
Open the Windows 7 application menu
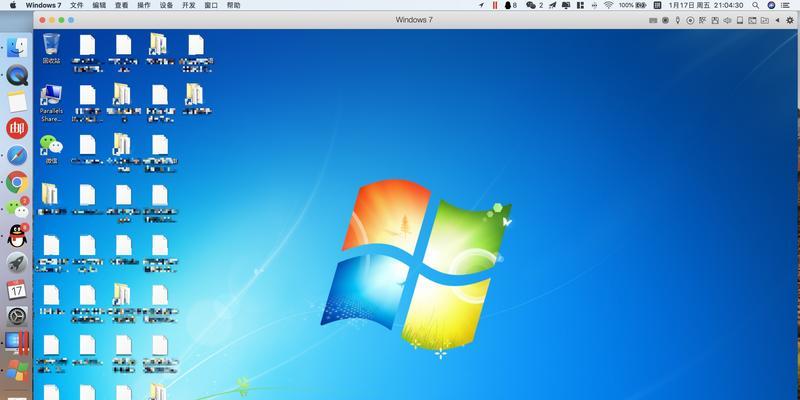(x=43, y=5)
